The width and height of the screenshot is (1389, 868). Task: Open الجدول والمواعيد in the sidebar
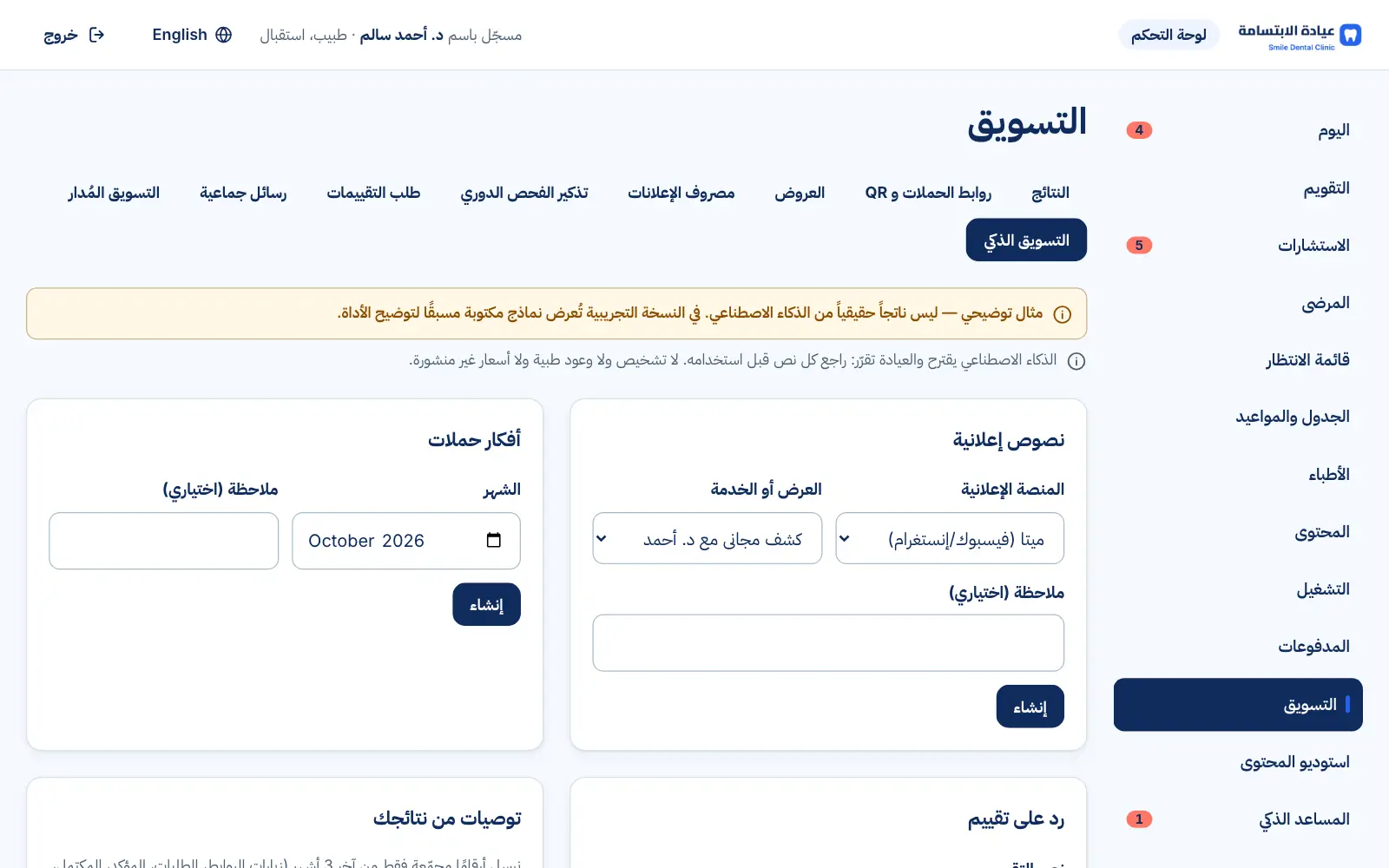[x=1238, y=418]
